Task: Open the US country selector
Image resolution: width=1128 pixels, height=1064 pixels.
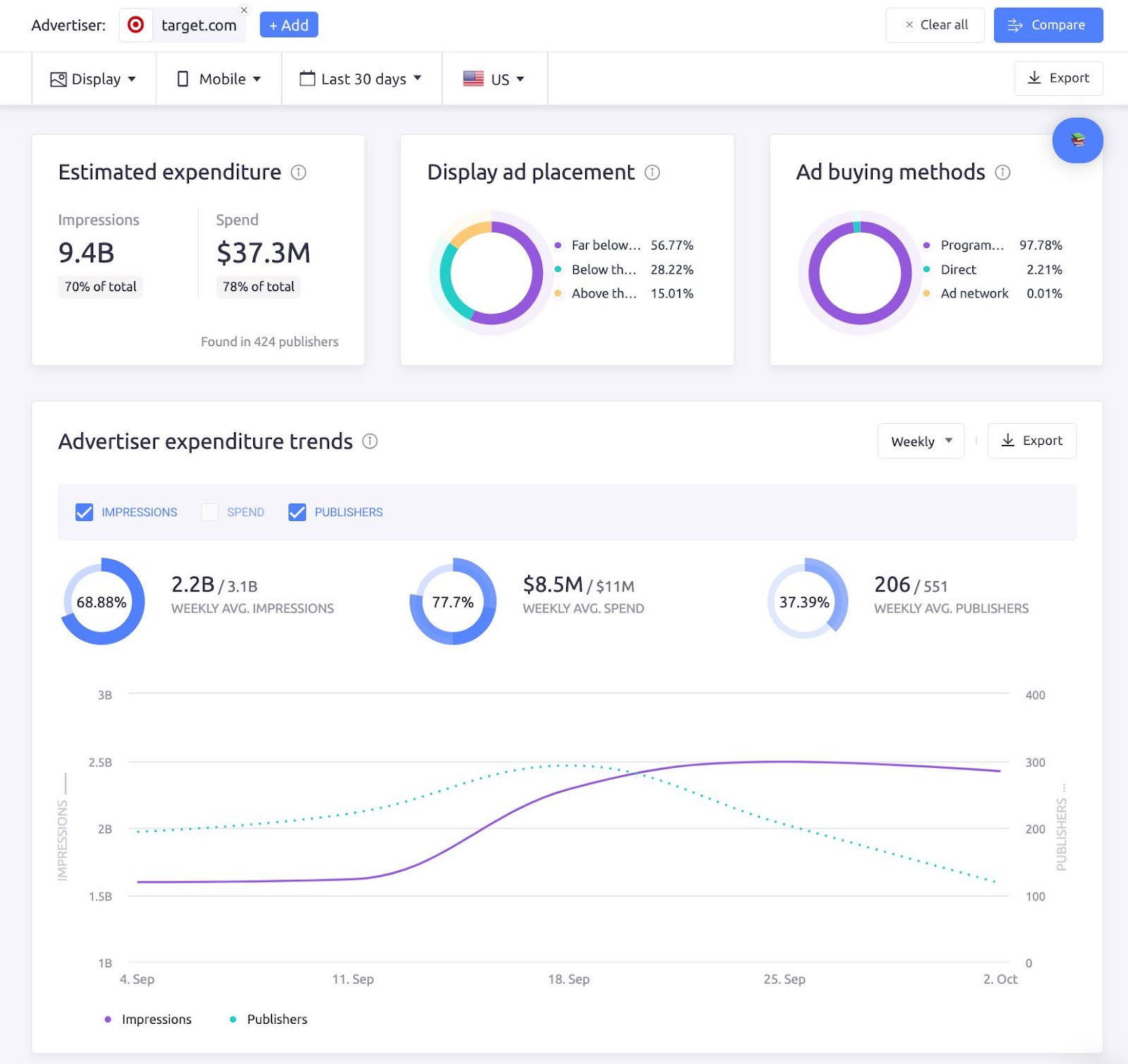Action: point(493,78)
